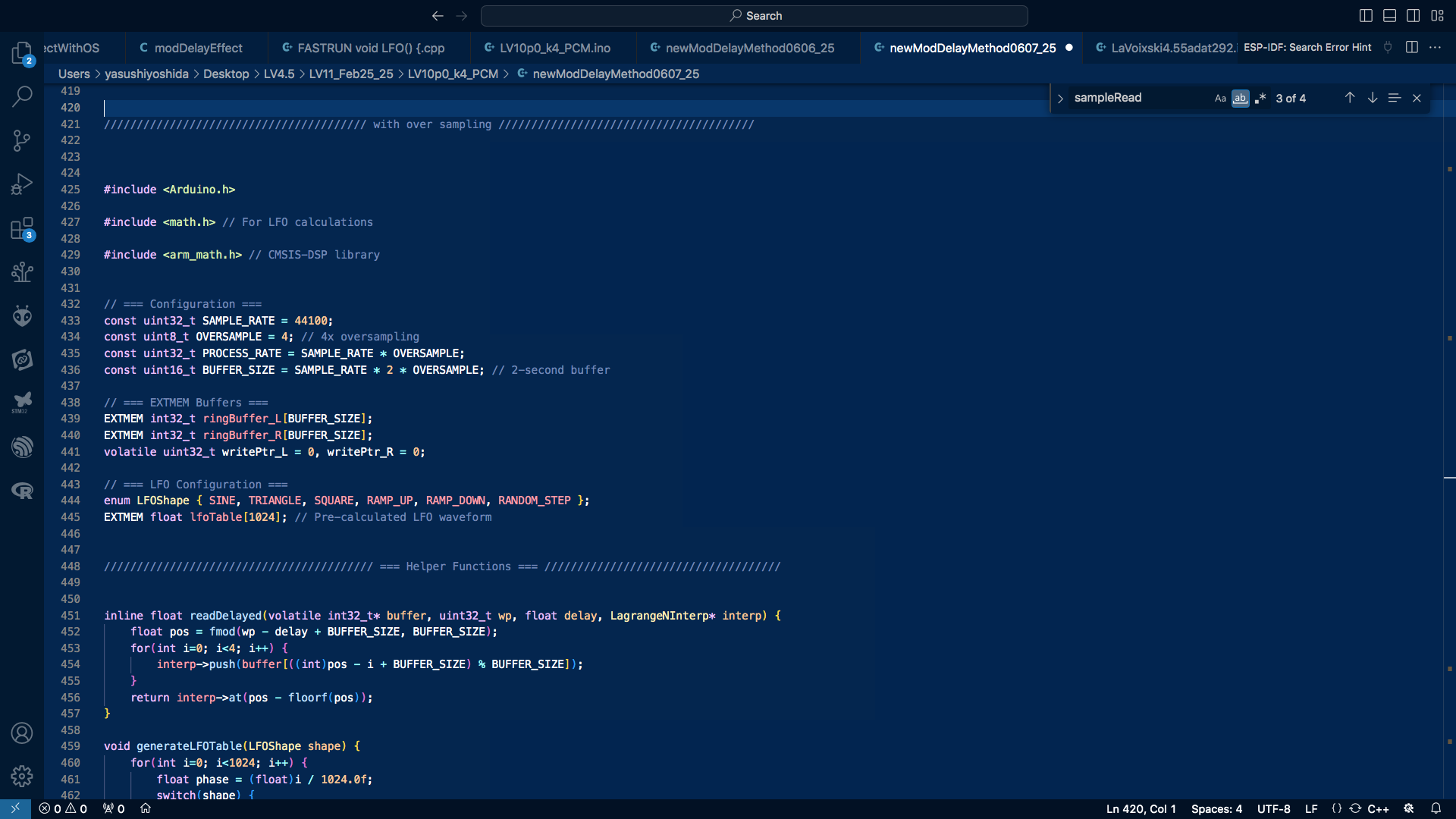1456x819 pixels.
Task: Open the PlatformIO alien icon view
Action: click(x=22, y=315)
